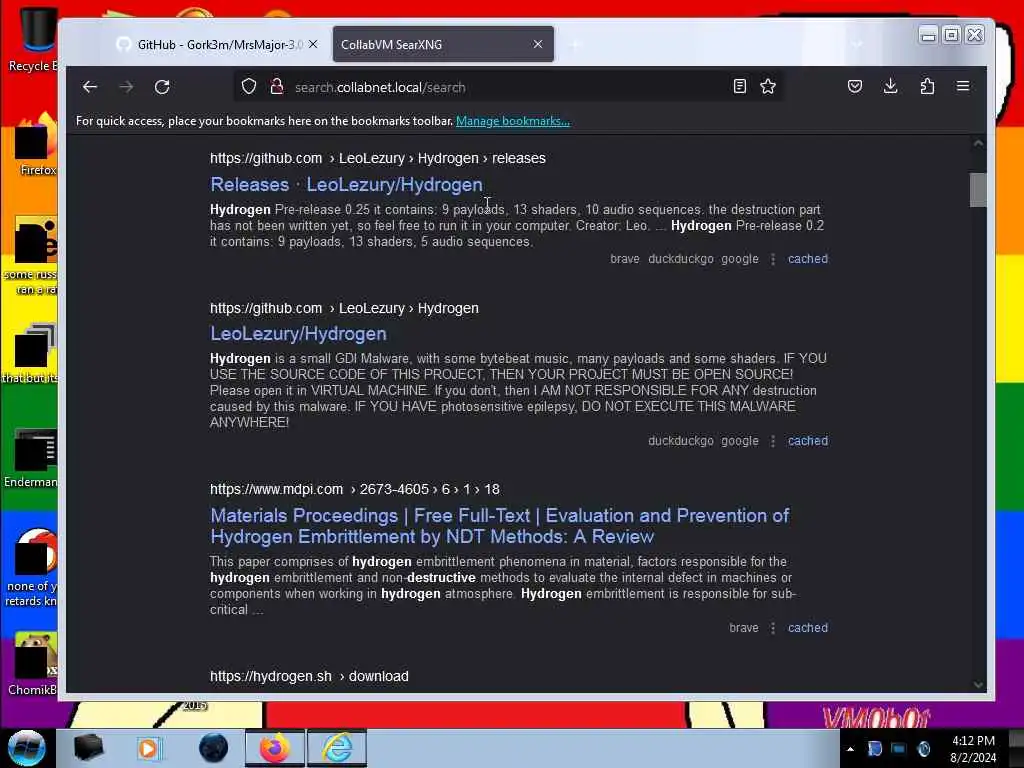Open the LeoLezury/Hydrogen repository result
The width and height of the screenshot is (1024, 768).
pyautogui.click(x=298, y=334)
